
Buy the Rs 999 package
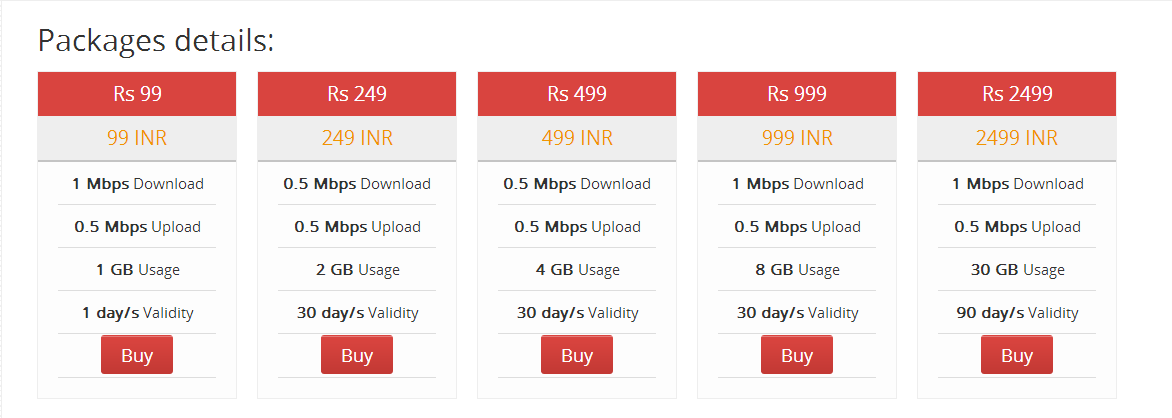[x=797, y=354]
